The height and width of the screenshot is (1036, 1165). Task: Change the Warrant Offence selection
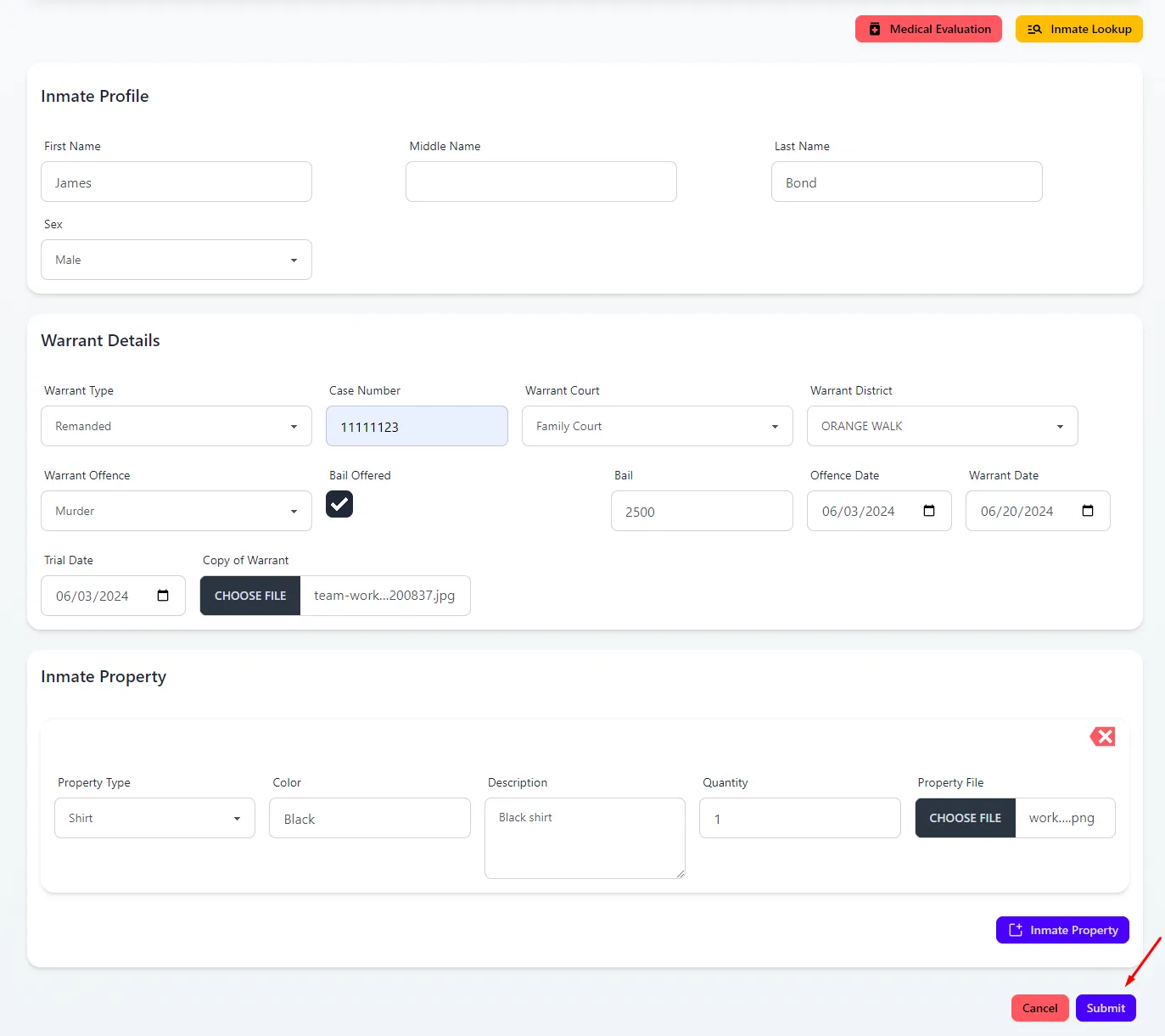tap(176, 511)
